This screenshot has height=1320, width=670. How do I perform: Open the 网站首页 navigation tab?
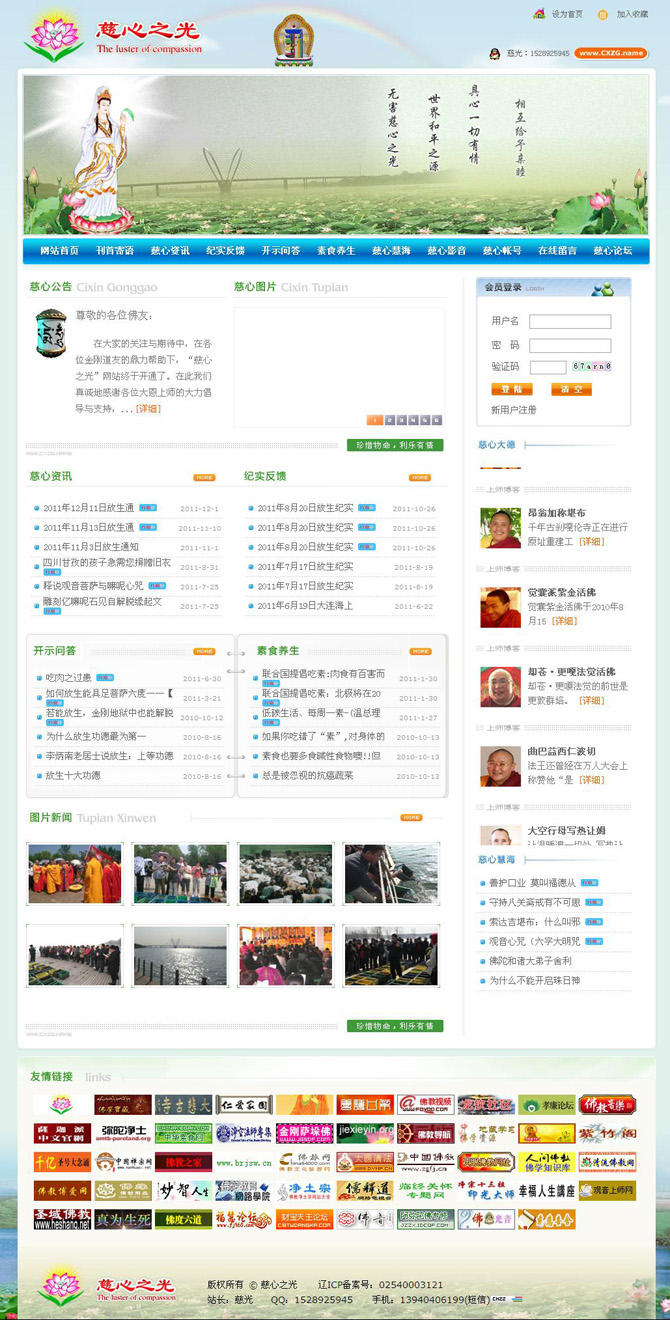click(59, 250)
